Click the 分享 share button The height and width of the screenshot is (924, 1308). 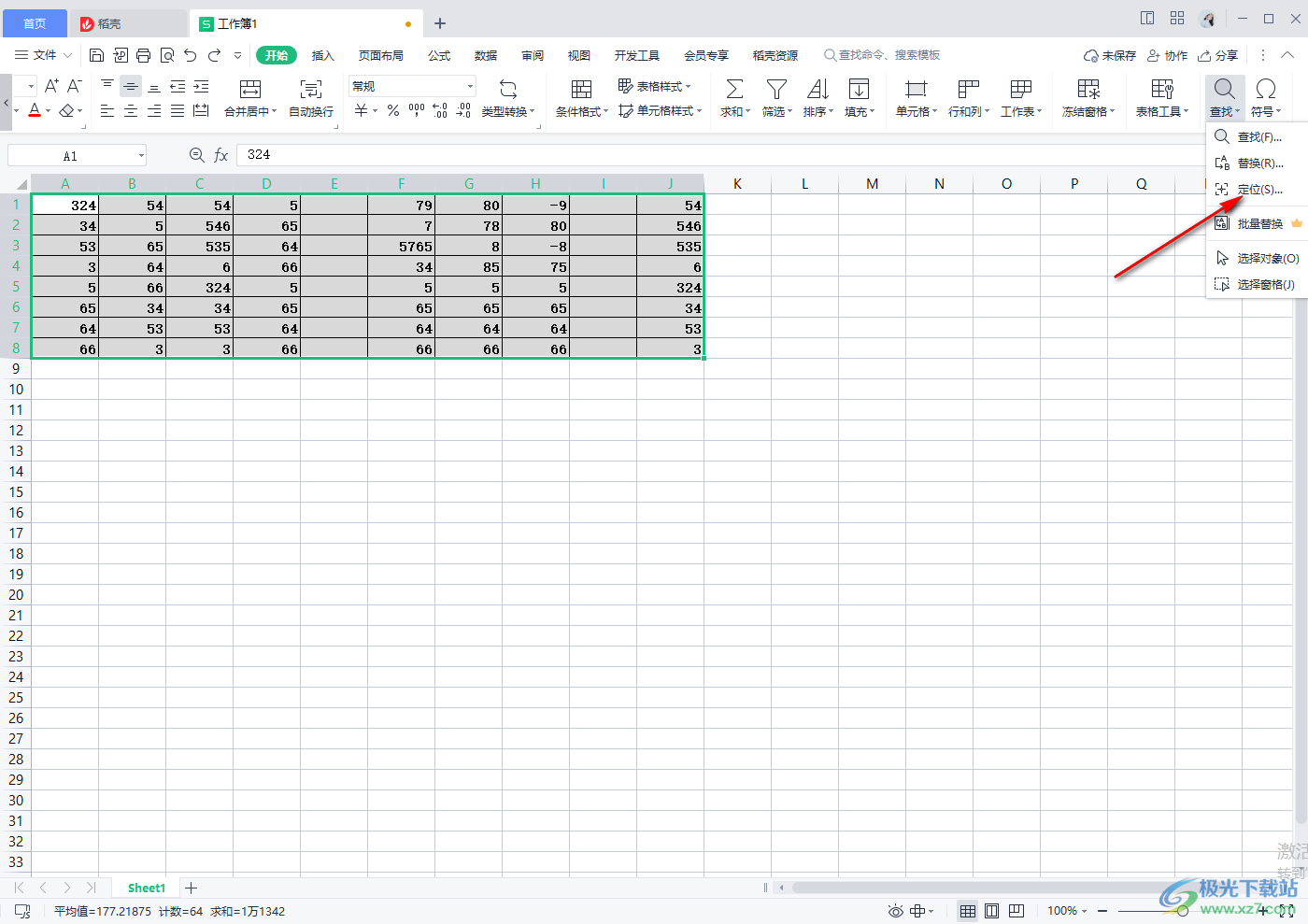click(x=1218, y=55)
